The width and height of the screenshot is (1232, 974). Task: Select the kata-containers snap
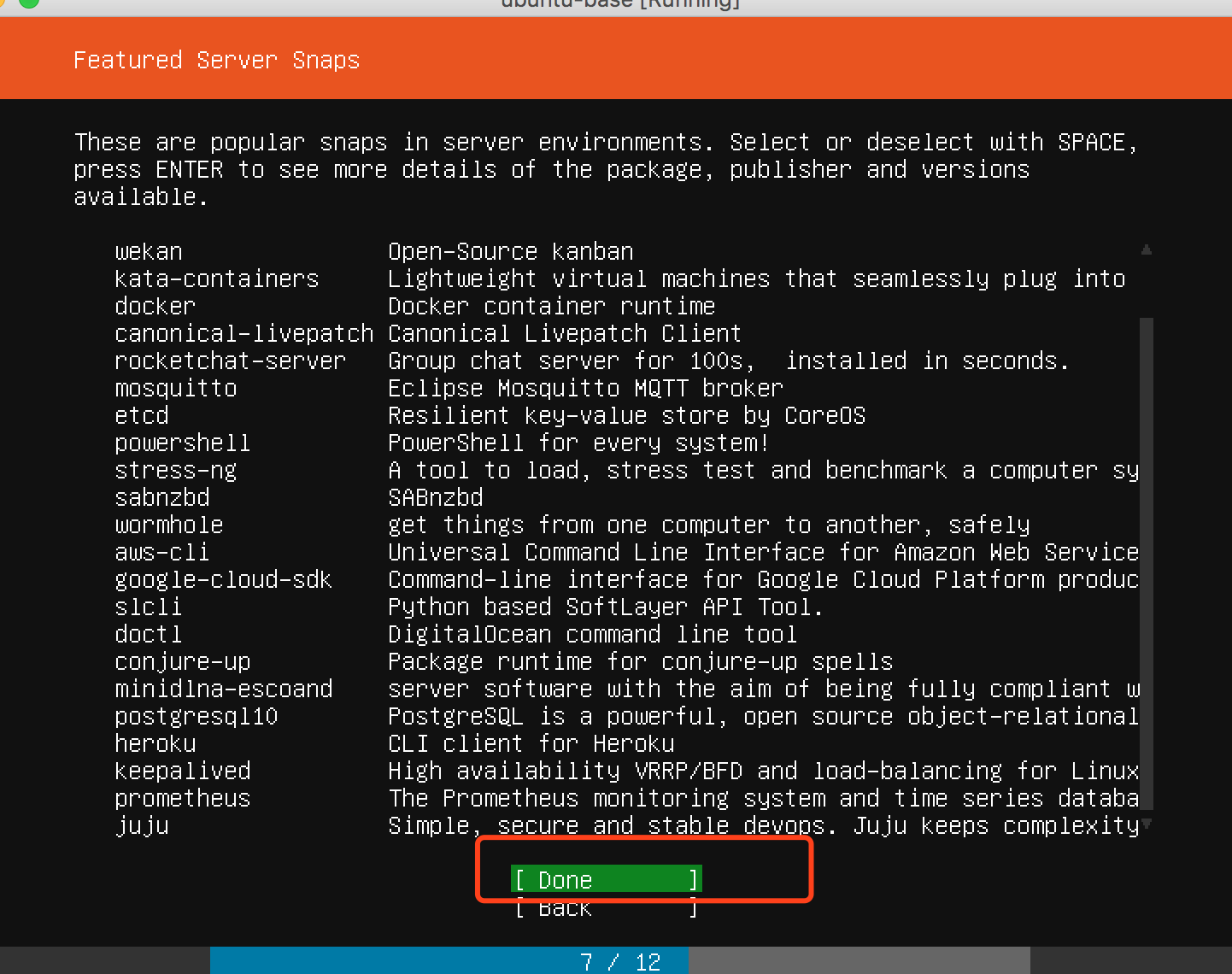[x=626, y=279]
